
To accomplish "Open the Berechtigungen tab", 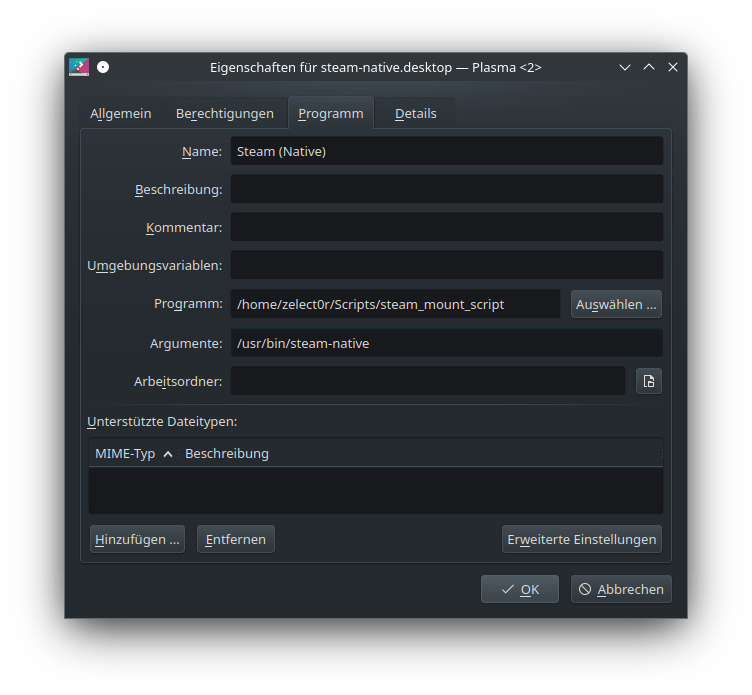I will [225, 114].
